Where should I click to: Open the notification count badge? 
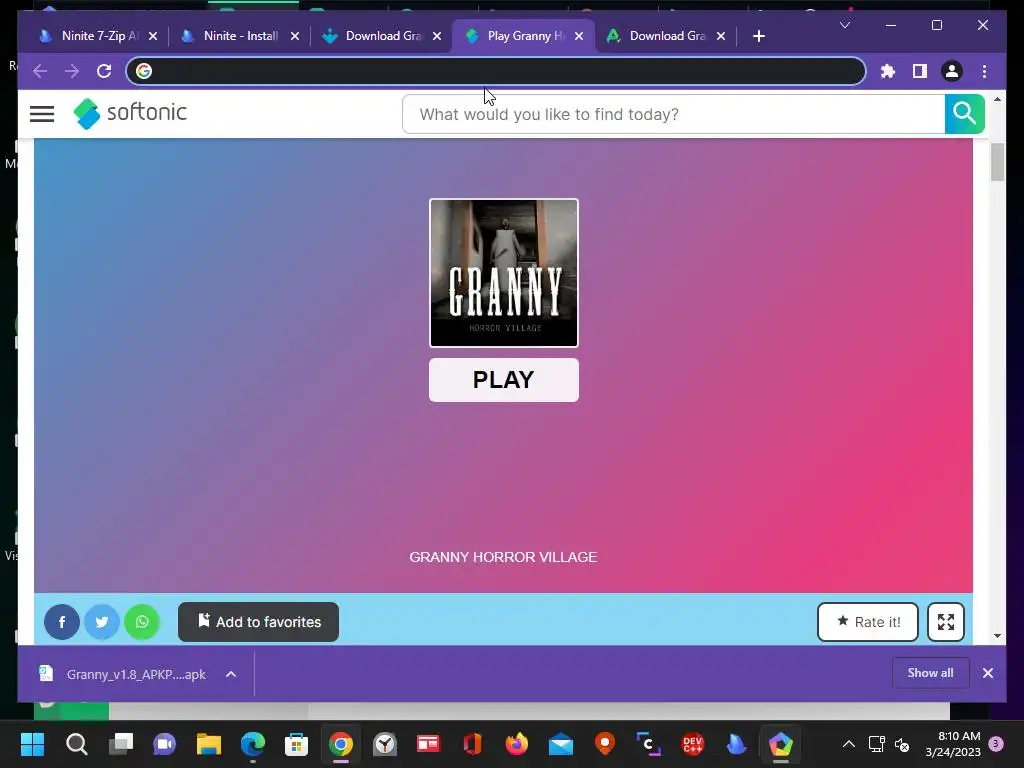pyautogui.click(x=996, y=743)
